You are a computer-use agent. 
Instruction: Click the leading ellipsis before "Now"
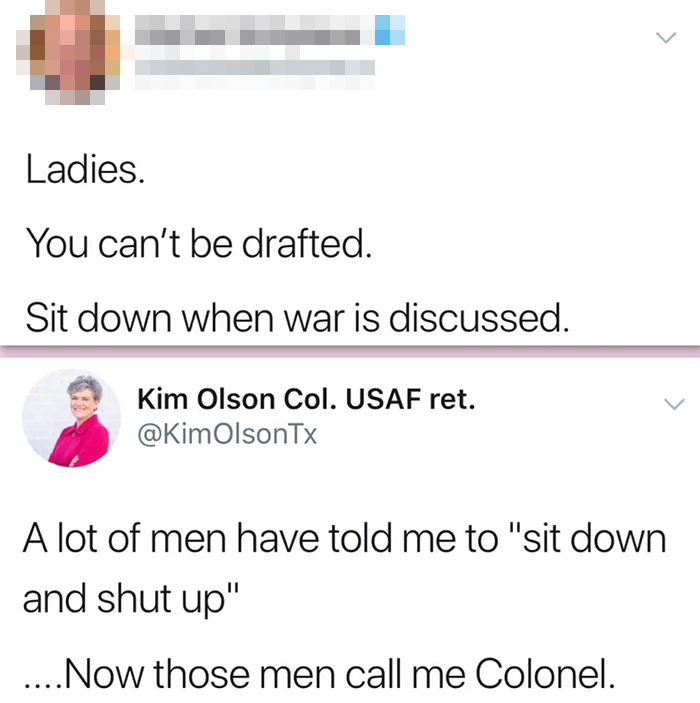coord(42,685)
